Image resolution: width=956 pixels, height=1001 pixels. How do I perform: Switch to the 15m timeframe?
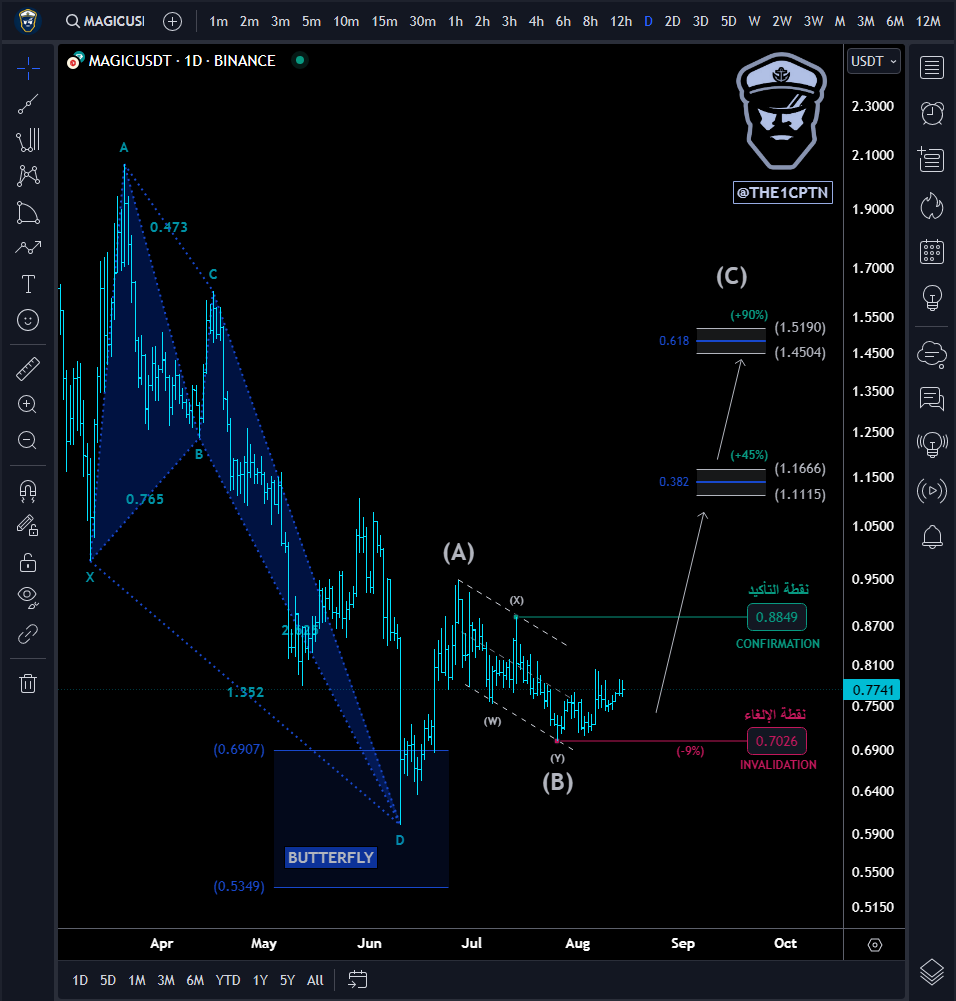click(384, 22)
